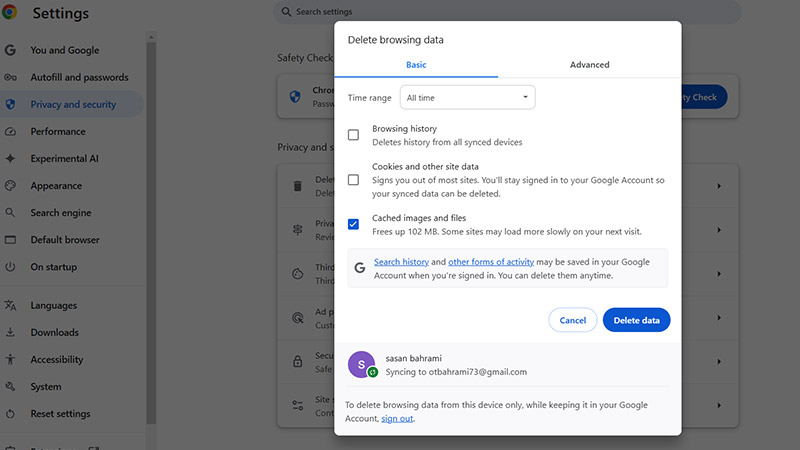The width and height of the screenshot is (800, 450).
Task: Open Appearance using the palette icon
Action: coord(10,185)
